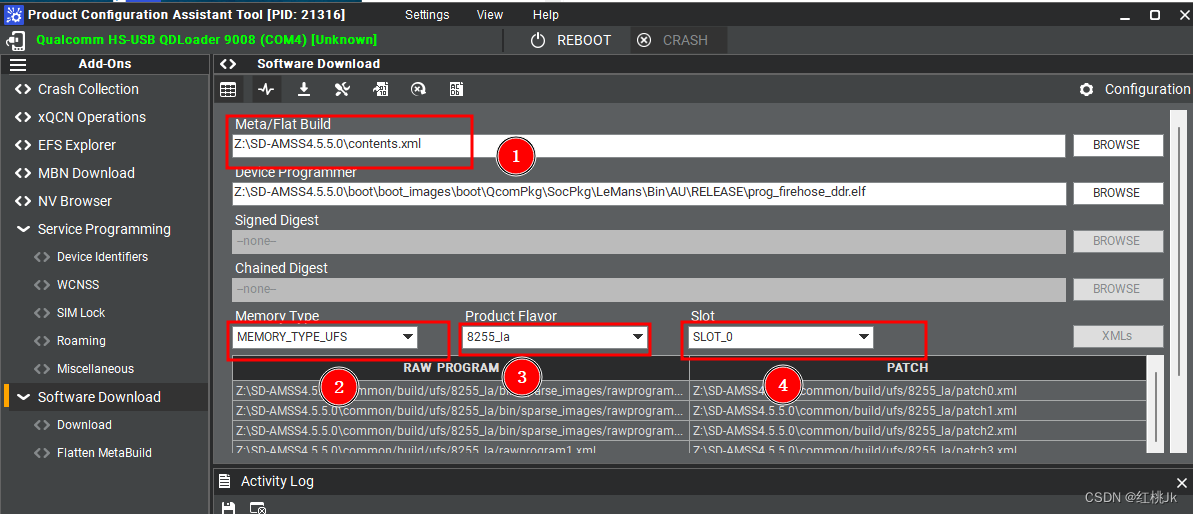Viewport: 1193px width, 514px height.
Task: Collapse the Service Programming group
Action: (24, 230)
